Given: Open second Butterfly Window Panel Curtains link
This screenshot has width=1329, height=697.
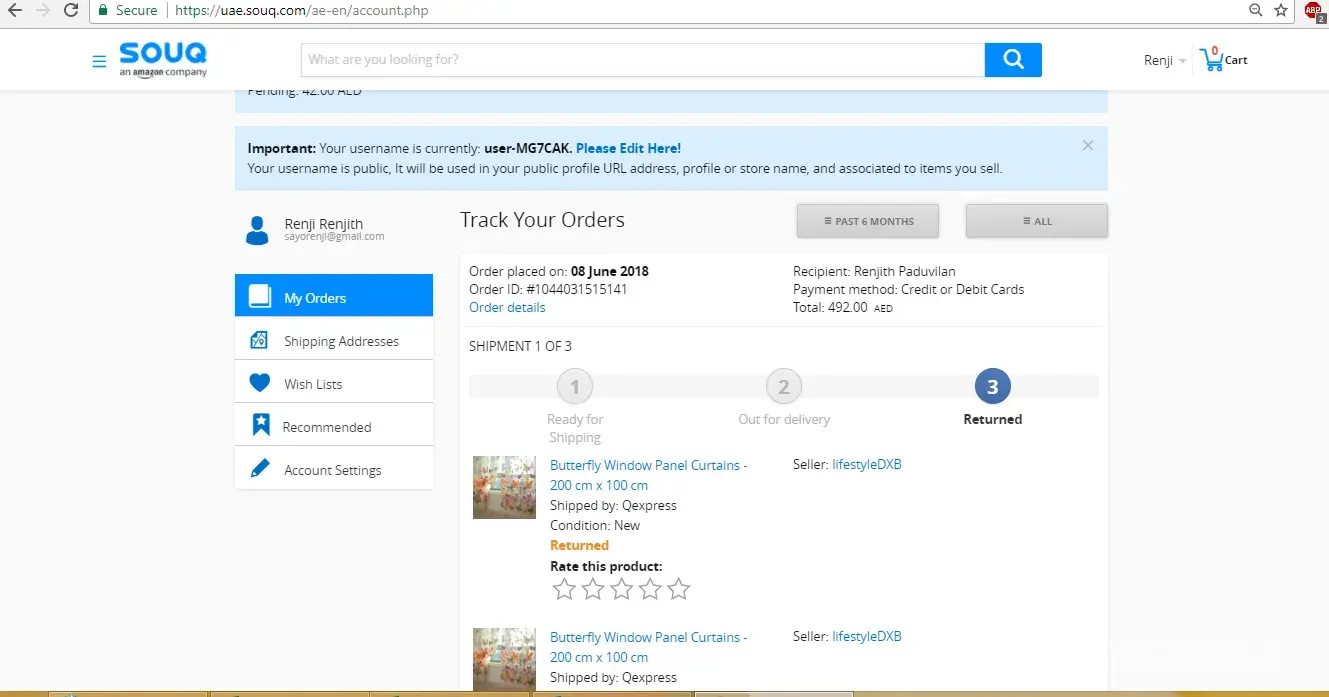Looking at the screenshot, I should pos(648,647).
